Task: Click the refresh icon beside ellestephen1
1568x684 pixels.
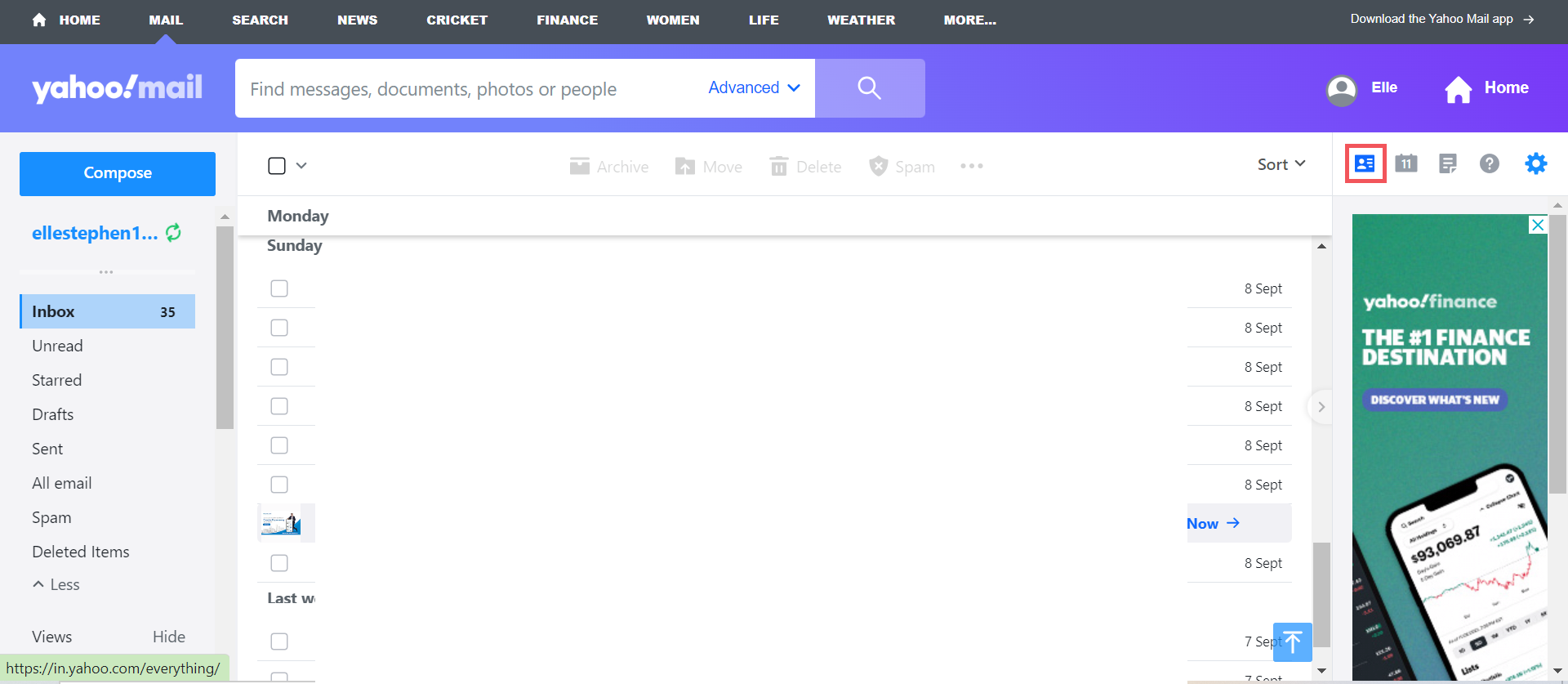Action: pos(174,233)
